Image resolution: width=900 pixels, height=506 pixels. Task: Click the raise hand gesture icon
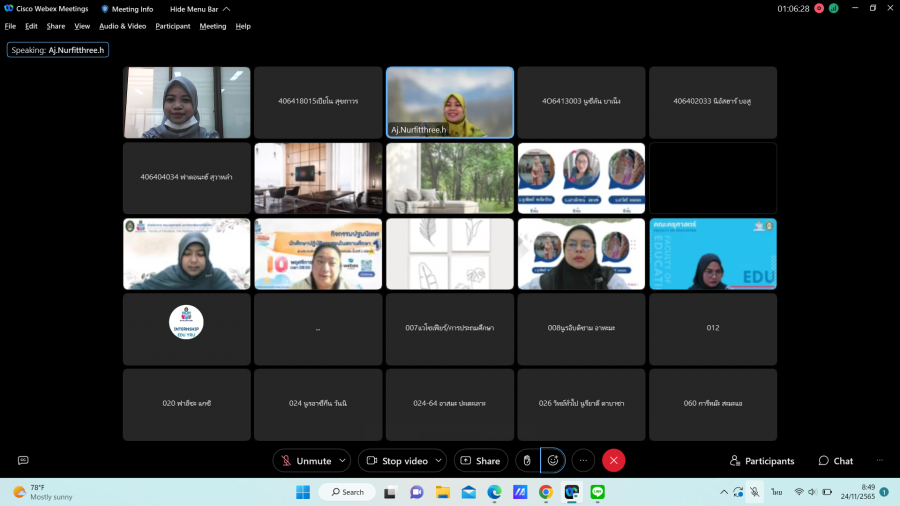pyautogui.click(x=527, y=460)
